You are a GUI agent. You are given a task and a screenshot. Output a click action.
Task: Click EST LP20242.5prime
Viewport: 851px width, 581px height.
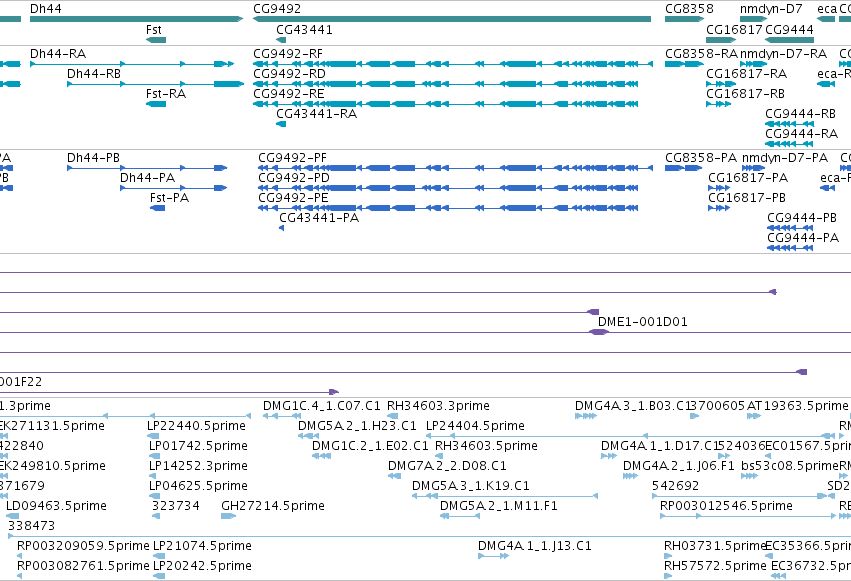click(159, 576)
